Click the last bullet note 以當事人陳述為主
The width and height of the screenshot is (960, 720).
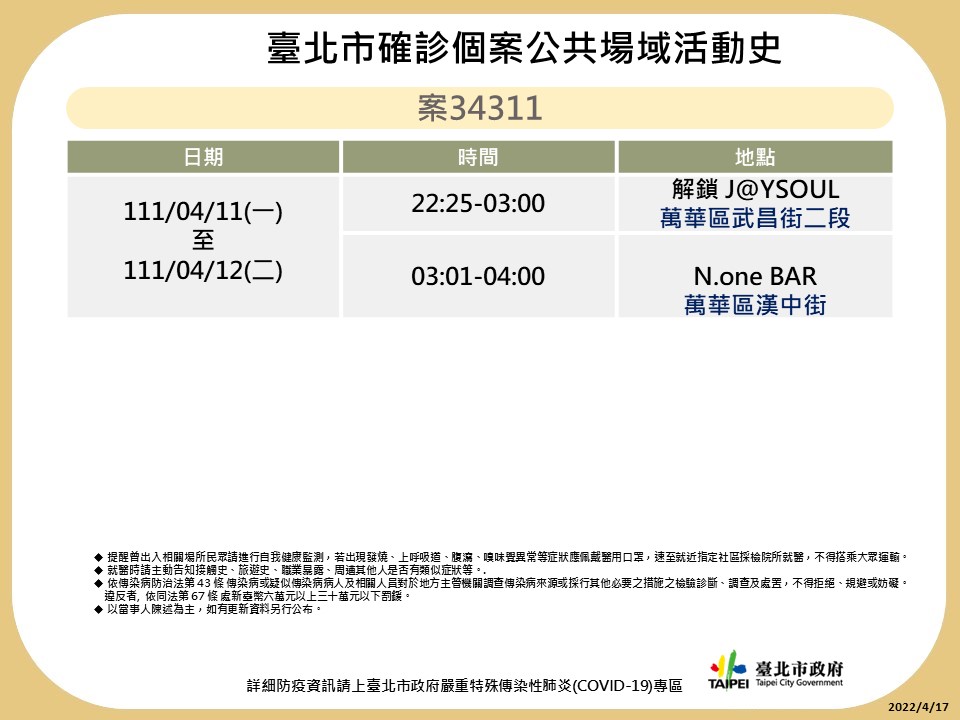pyautogui.click(x=208, y=609)
